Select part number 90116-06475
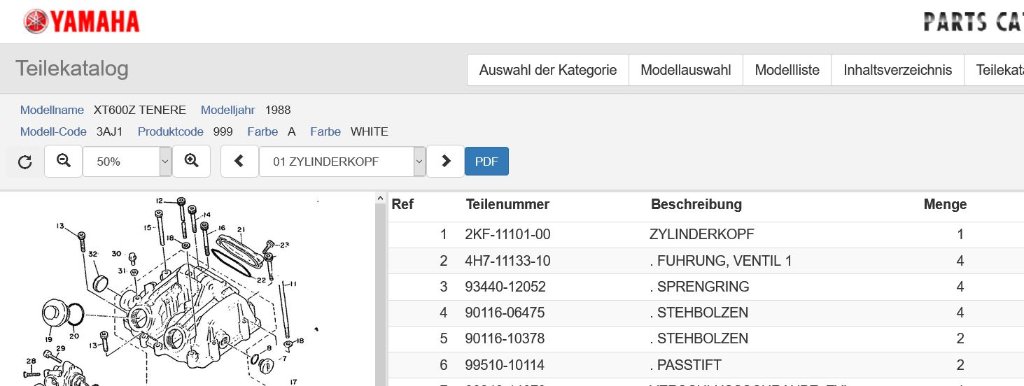1024x386 pixels. coord(504,313)
